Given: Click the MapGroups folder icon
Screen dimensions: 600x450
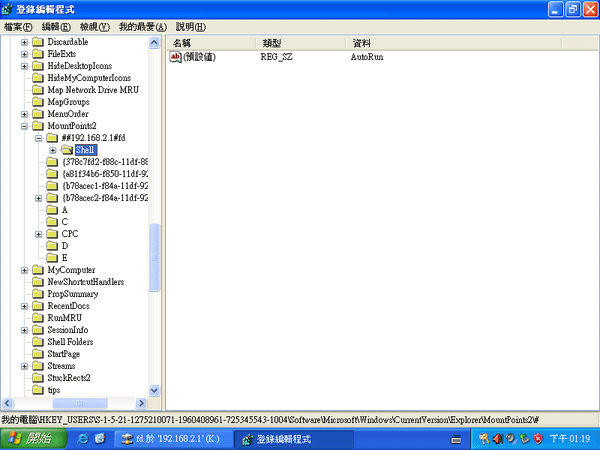Looking at the screenshot, I should 38,102.
